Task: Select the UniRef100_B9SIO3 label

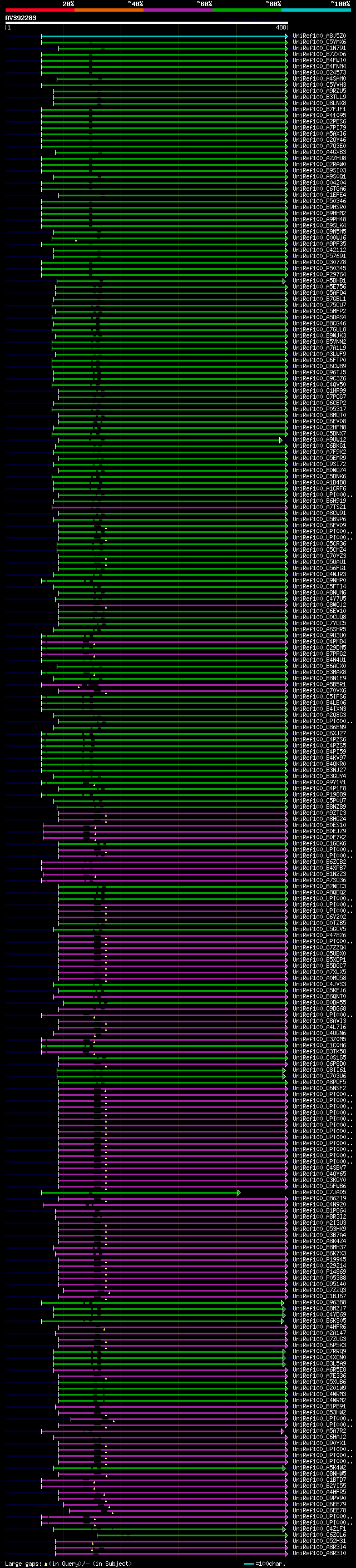Action: pos(319,170)
